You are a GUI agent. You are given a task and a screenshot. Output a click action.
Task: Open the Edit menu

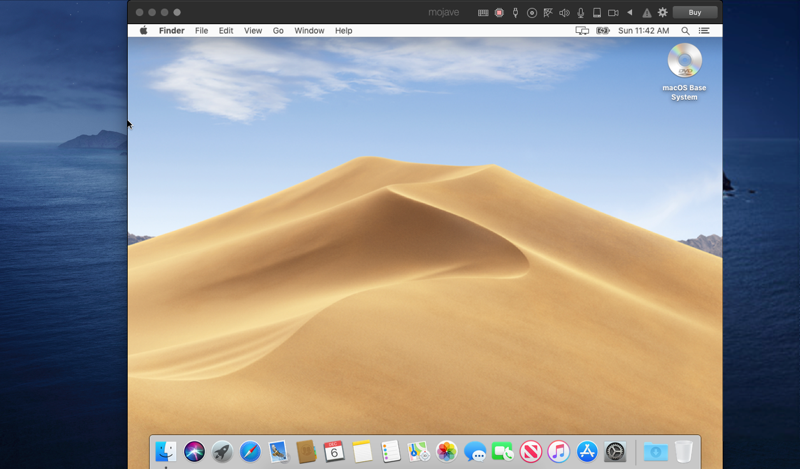pyautogui.click(x=226, y=31)
